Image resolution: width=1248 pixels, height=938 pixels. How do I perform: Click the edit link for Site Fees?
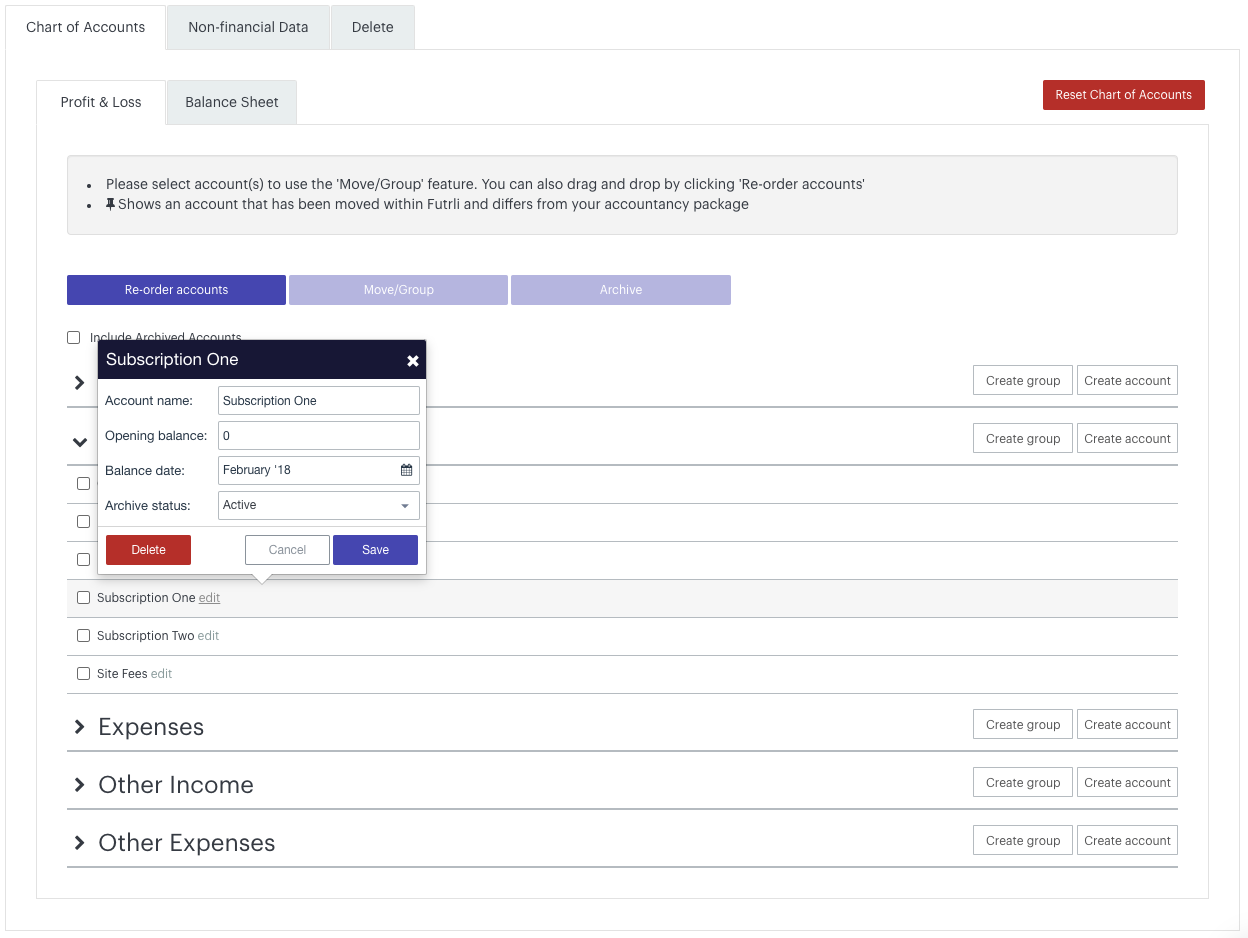161,674
